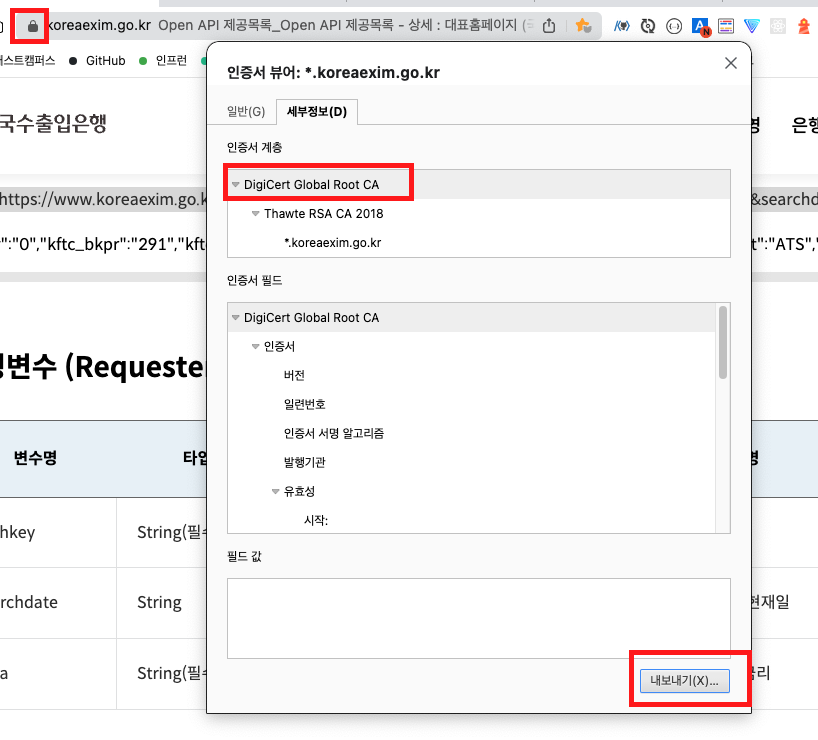Select the 발행기관 field
818x740 pixels.
point(305,462)
